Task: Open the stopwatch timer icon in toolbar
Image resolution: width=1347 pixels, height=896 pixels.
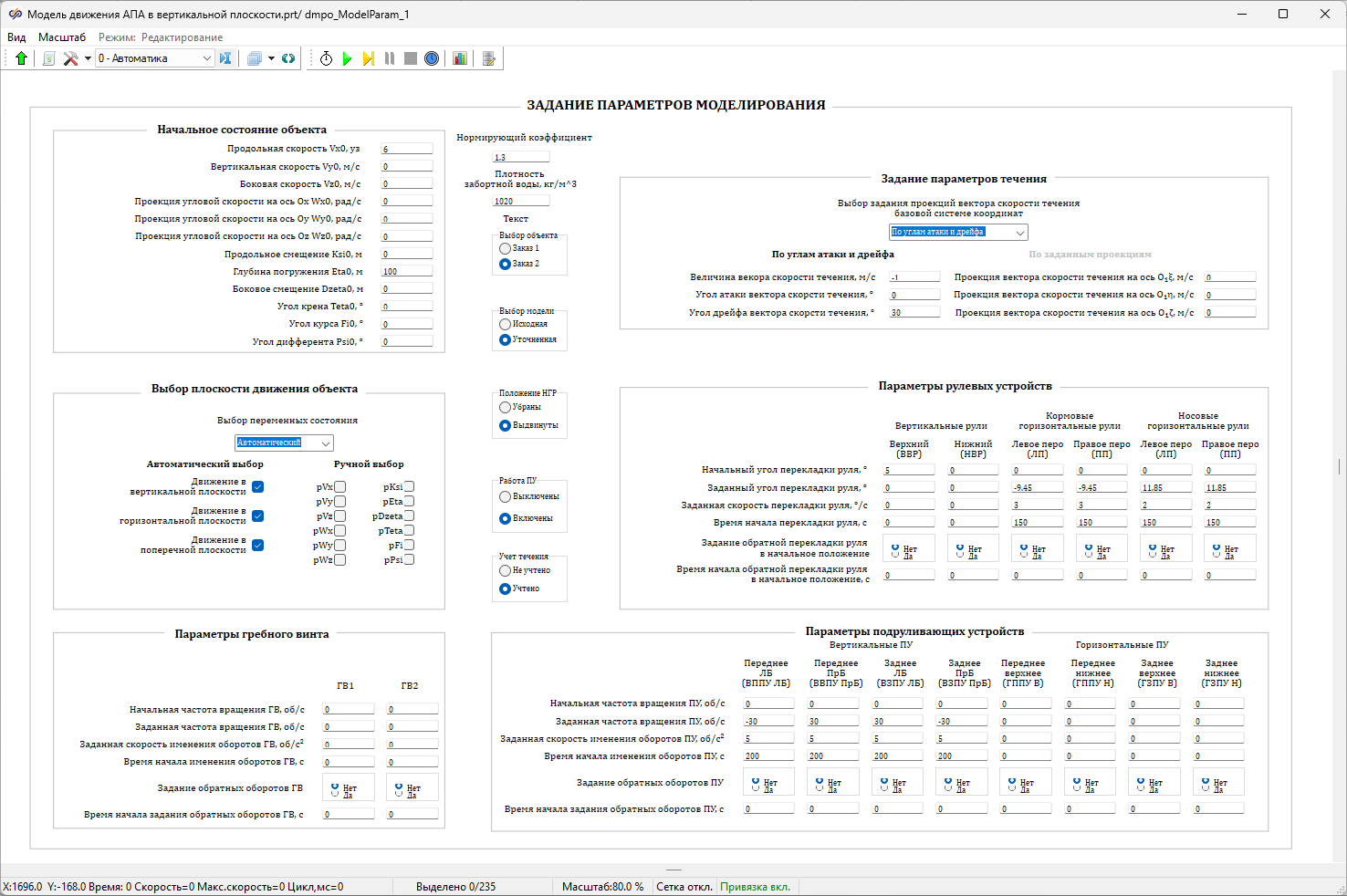Action: click(x=326, y=58)
